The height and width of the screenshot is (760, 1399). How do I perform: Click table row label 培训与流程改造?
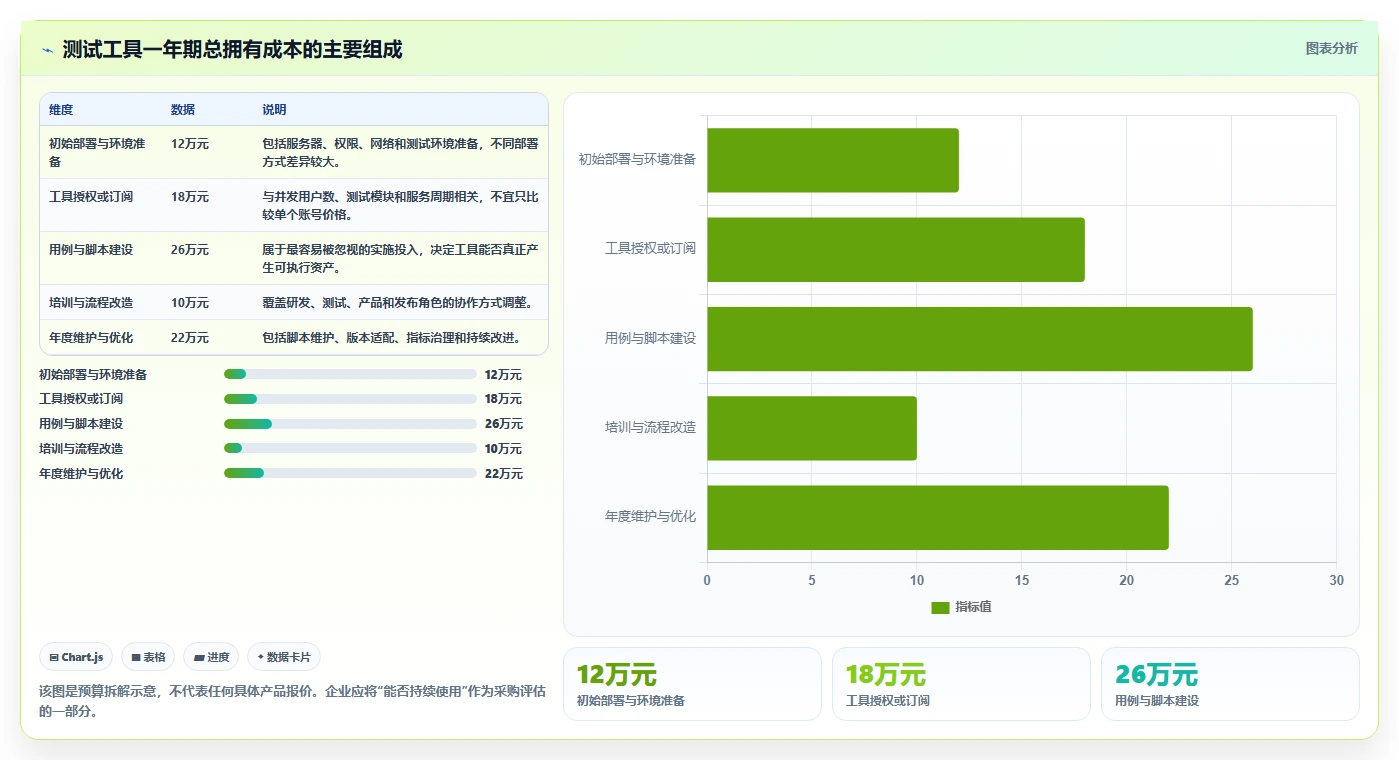(91, 303)
